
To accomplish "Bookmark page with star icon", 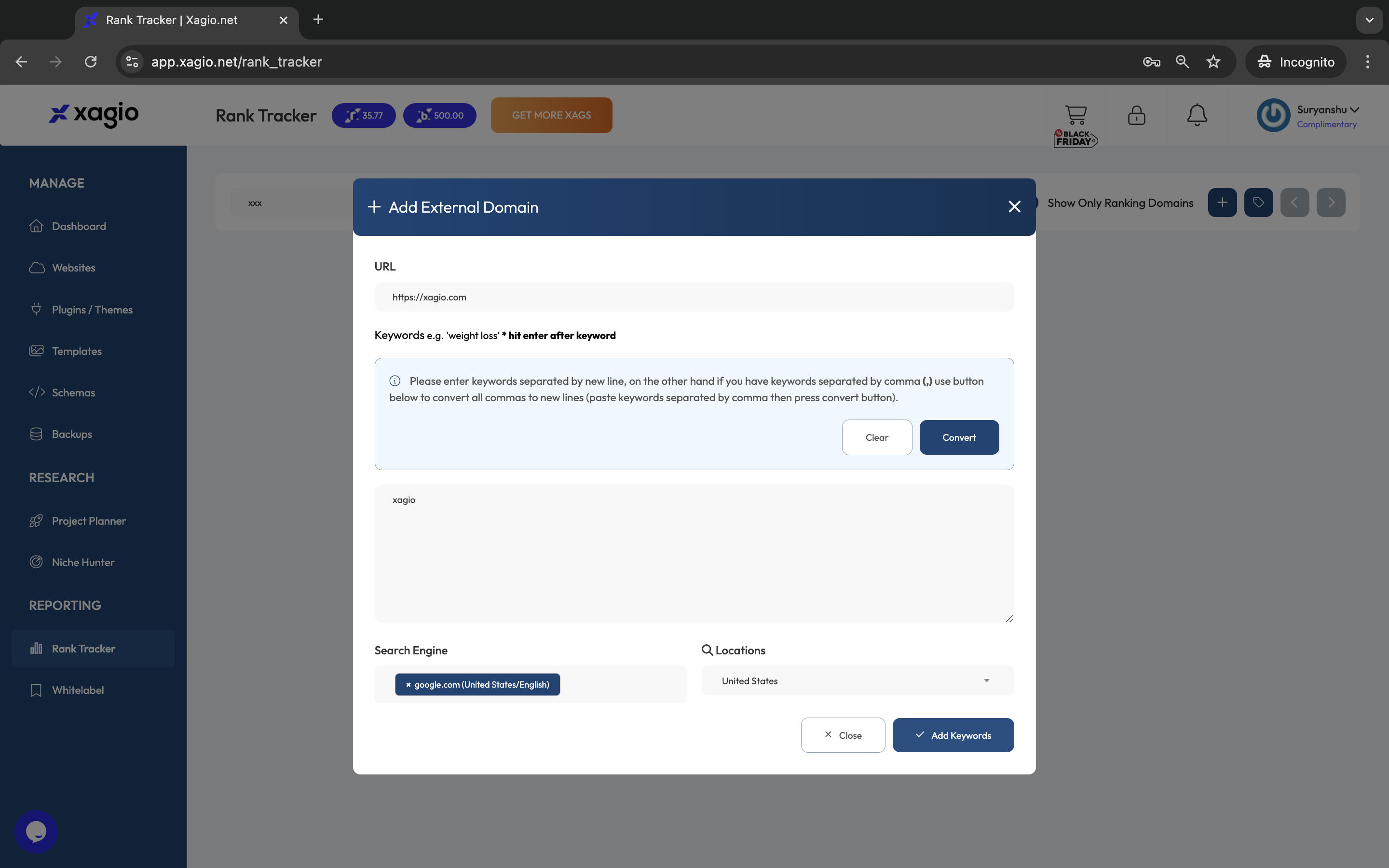I will [x=1213, y=62].
